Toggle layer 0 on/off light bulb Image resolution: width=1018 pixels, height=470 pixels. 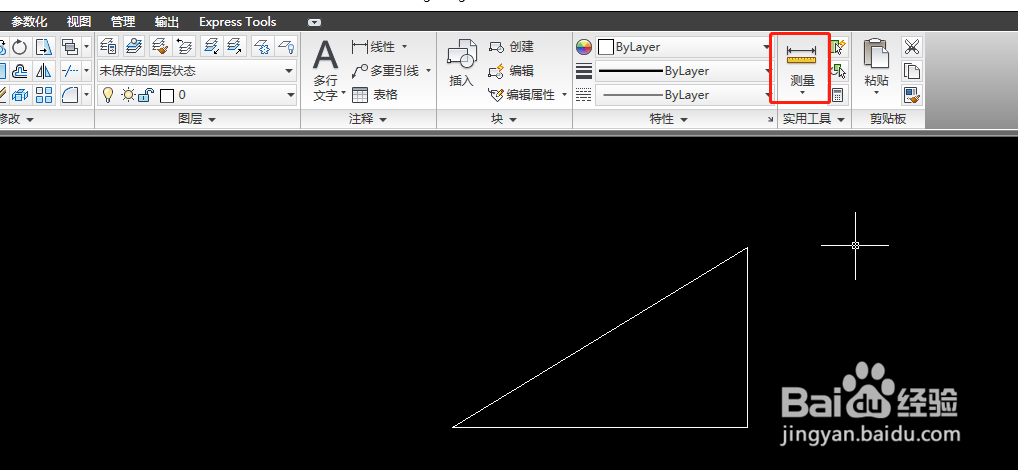pos(108,95)
